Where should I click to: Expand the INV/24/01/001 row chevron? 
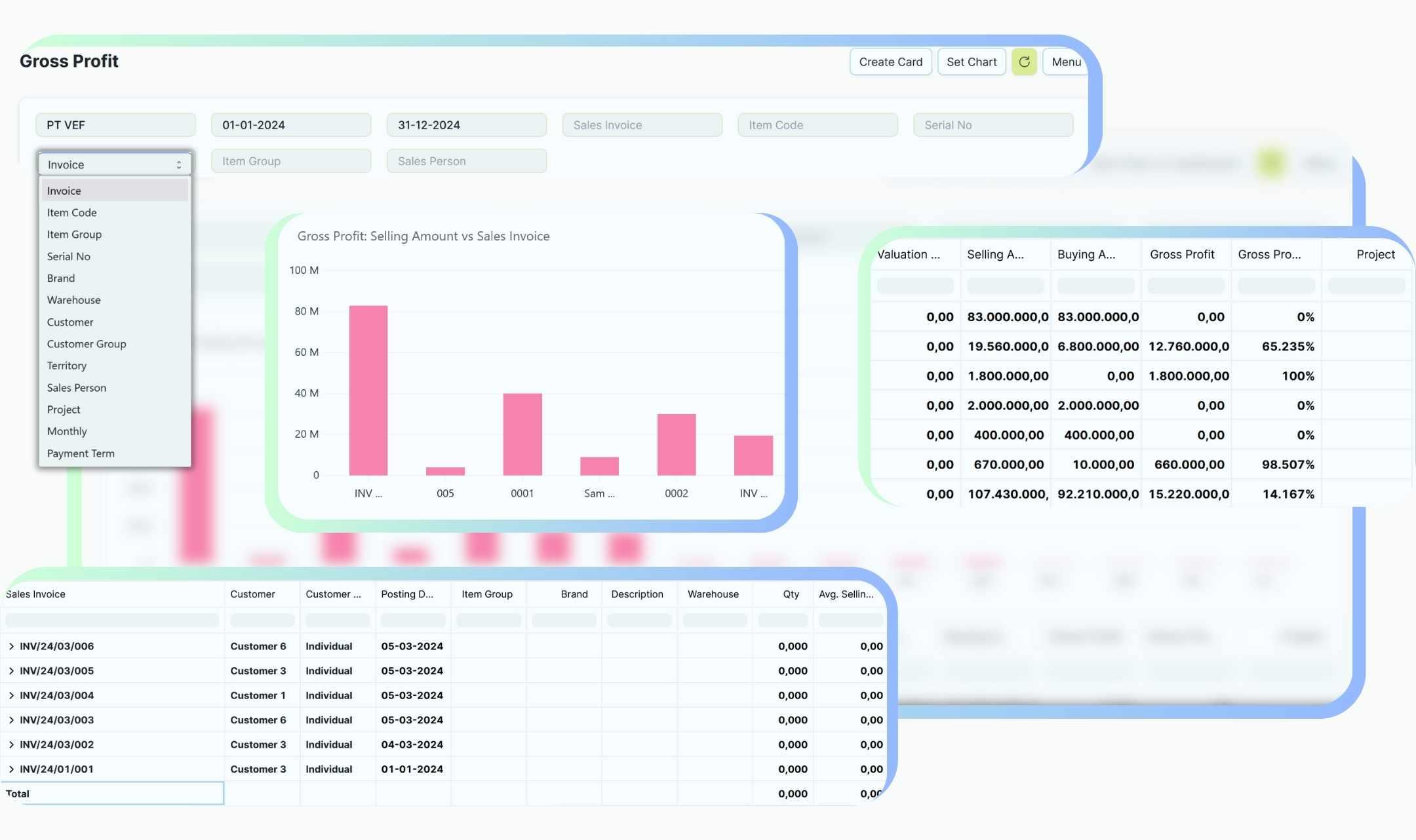coord(11,769)
